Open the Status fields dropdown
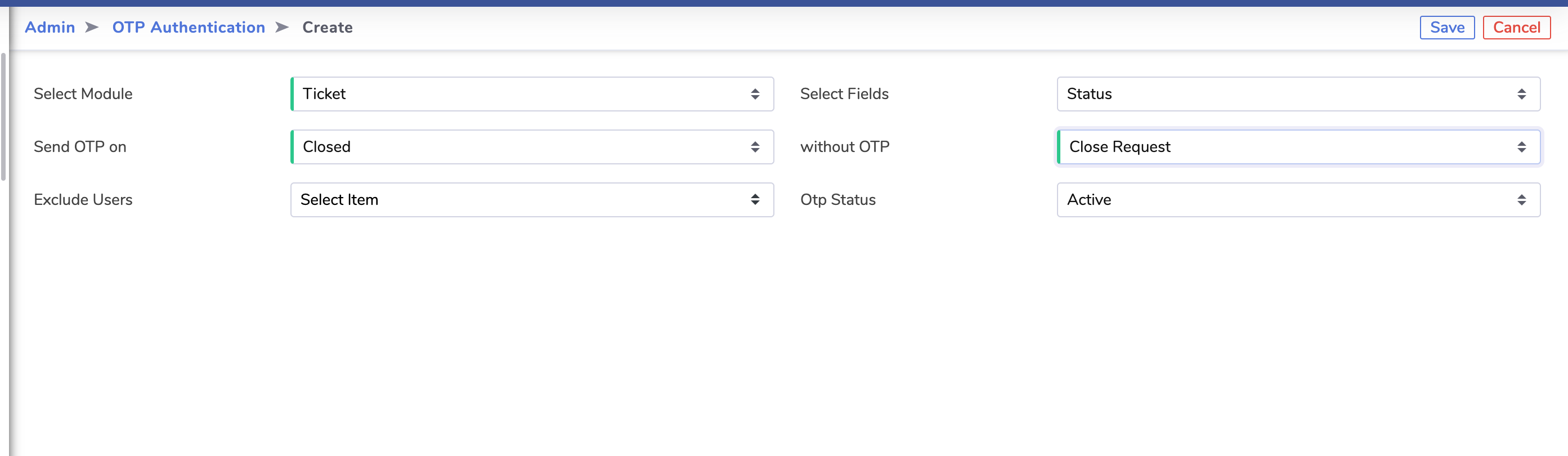The image size is (1568, 456). coord(1298,94)
